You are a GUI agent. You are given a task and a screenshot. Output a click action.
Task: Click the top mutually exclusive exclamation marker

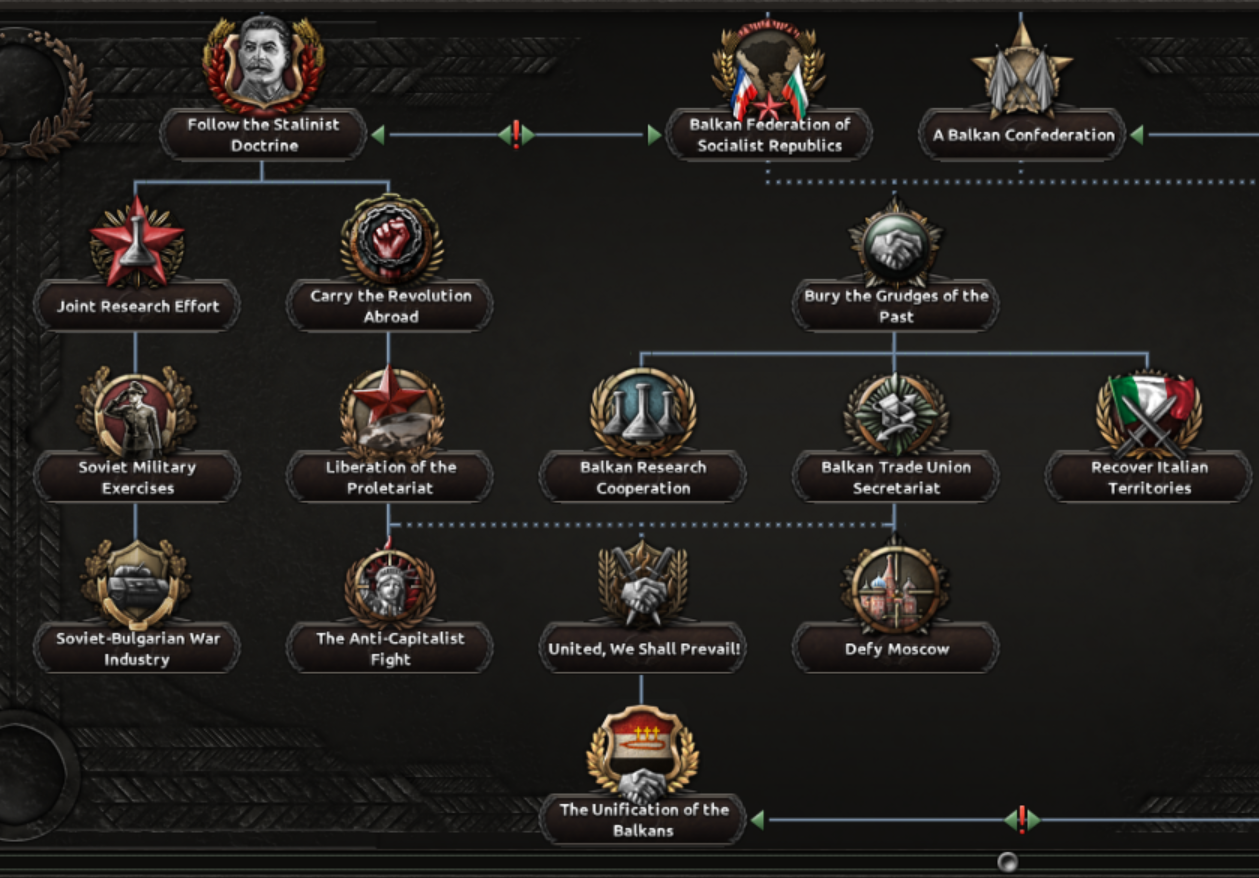click(516, 135)
